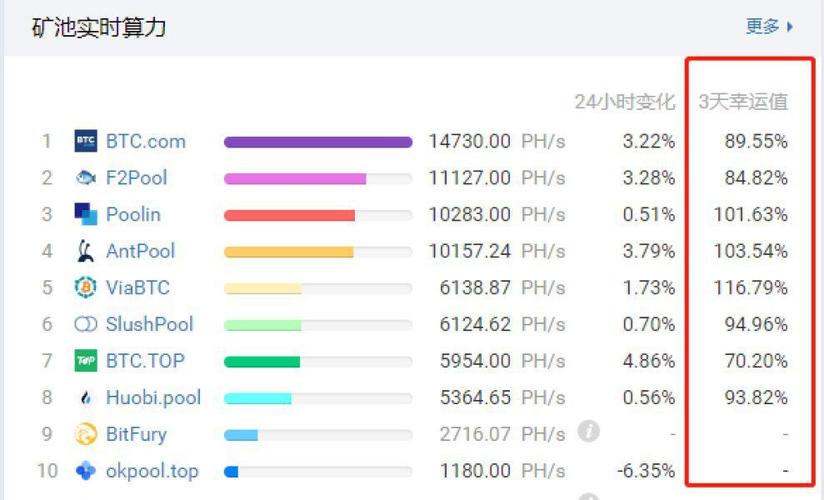Image resolution: width=824 pixels, height=500 pixels.
Task: Click the SlushPool rings logo icon
Action: (x=86, y=324)
